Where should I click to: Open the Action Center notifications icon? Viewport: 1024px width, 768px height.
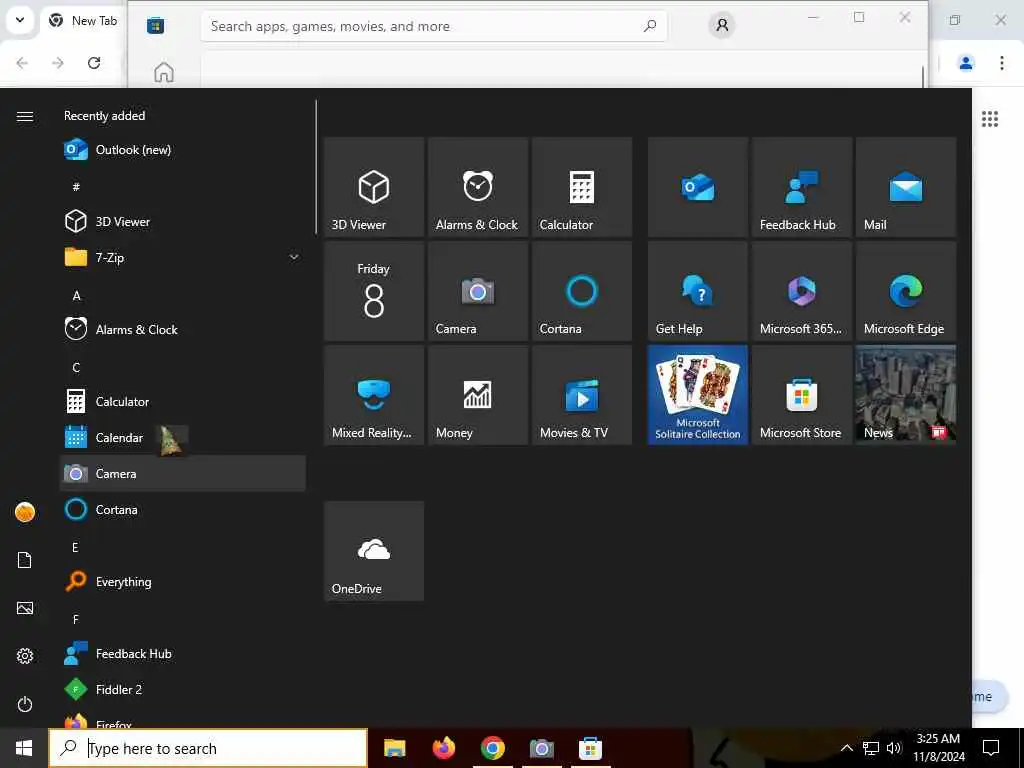[x=991, y=748]
